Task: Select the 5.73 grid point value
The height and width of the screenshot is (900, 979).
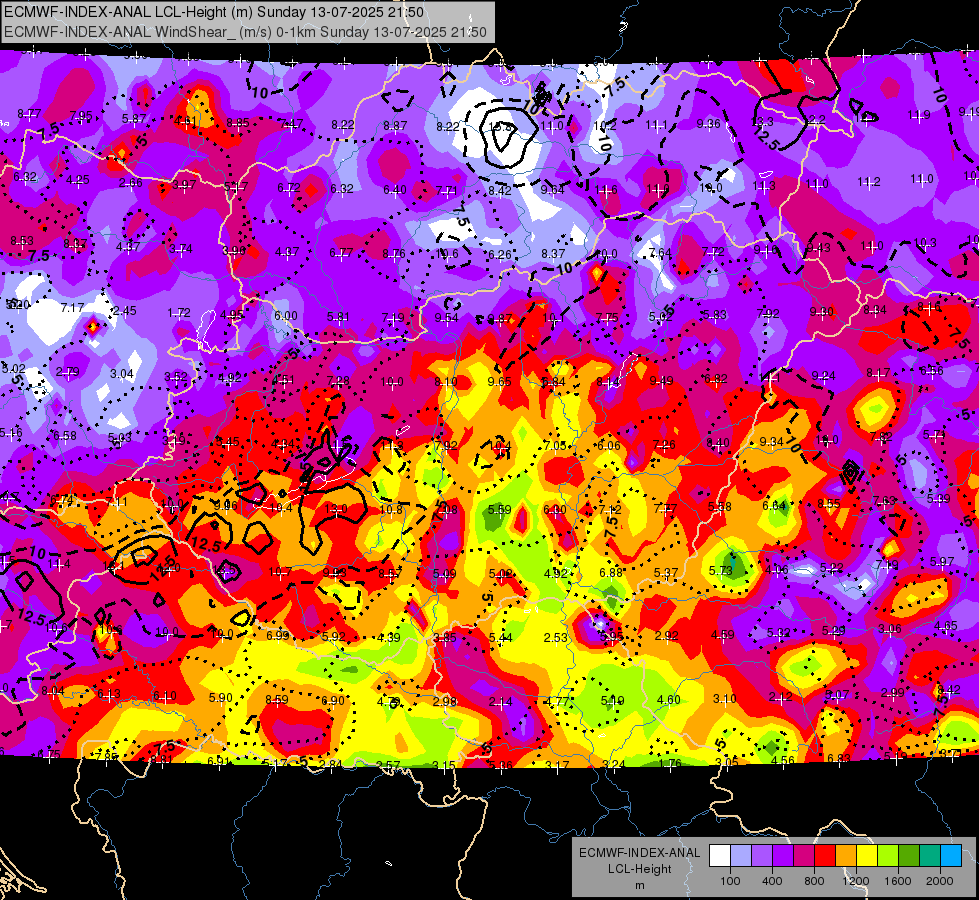Action: pos(720,571)
